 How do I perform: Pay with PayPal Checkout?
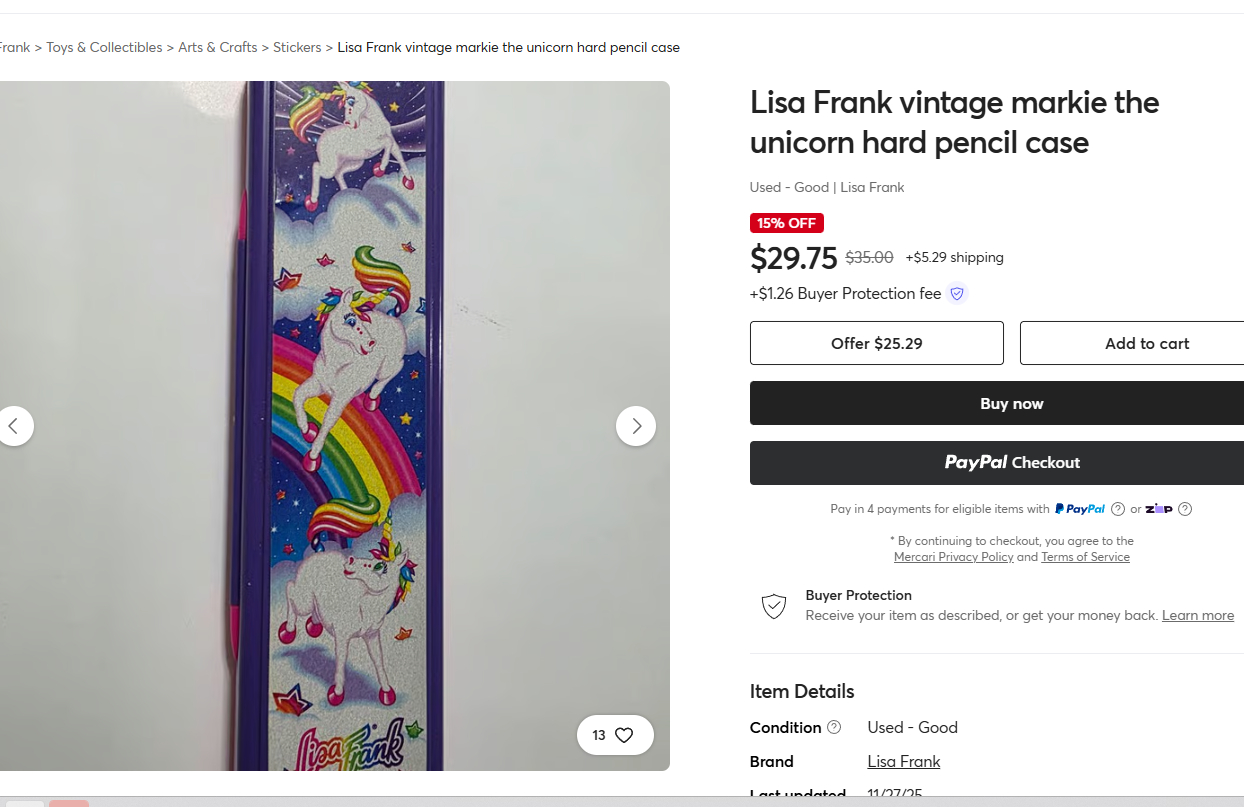[x=1011, y=462]
